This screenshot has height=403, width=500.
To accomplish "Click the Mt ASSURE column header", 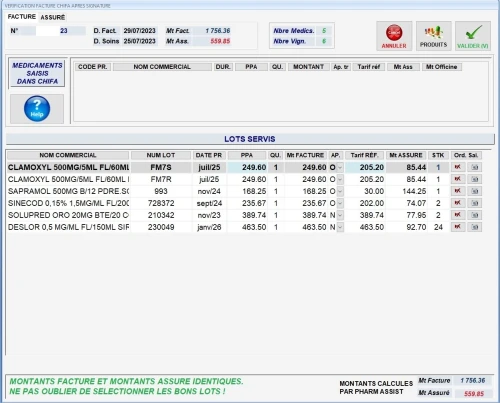I will coord(406,155).
